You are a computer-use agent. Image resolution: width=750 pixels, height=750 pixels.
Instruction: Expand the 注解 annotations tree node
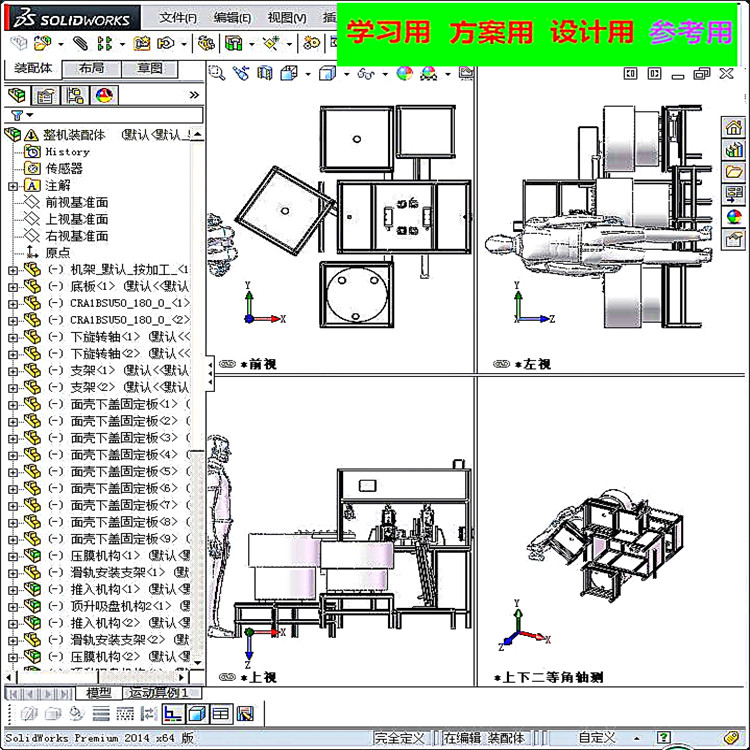[x=13, y=186]
